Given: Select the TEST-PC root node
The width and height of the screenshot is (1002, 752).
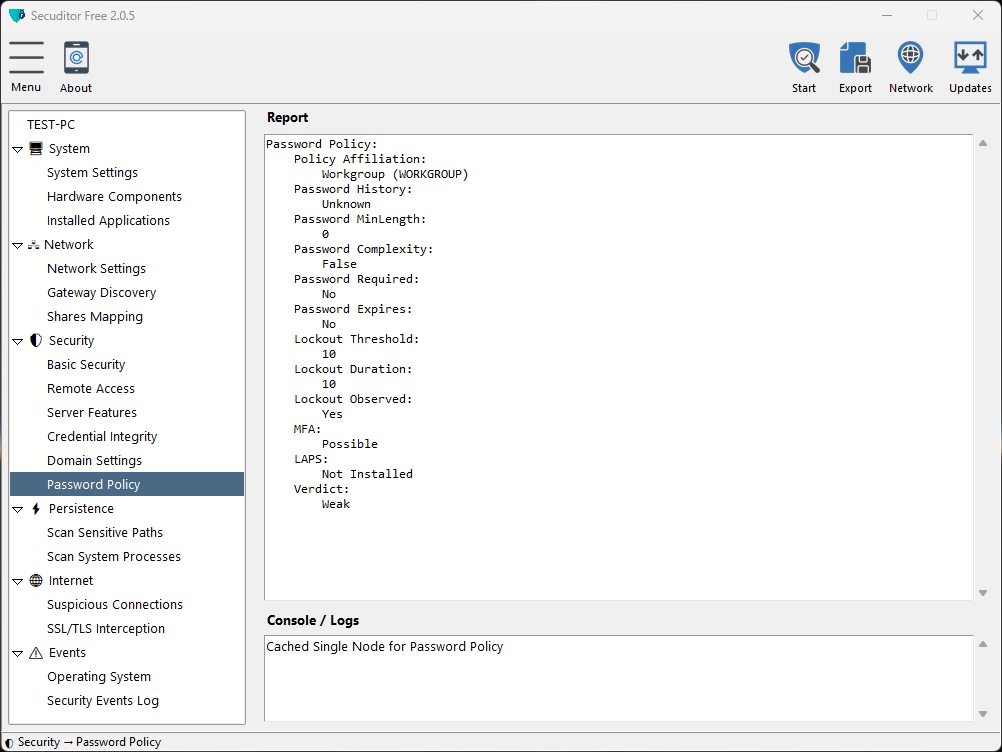Looking at the screenshot, I should [x=51, y=125].
